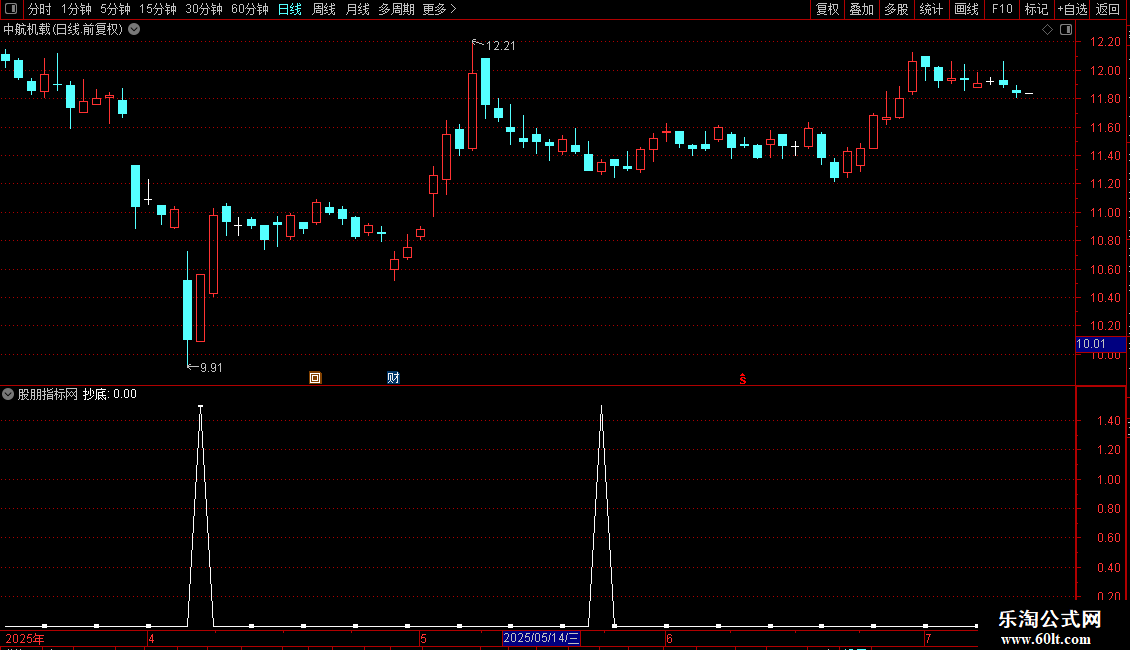Select the 5分钟 period
This screenshot has width=1130, height=650.
pyautogui.click(x=115, y=9)
